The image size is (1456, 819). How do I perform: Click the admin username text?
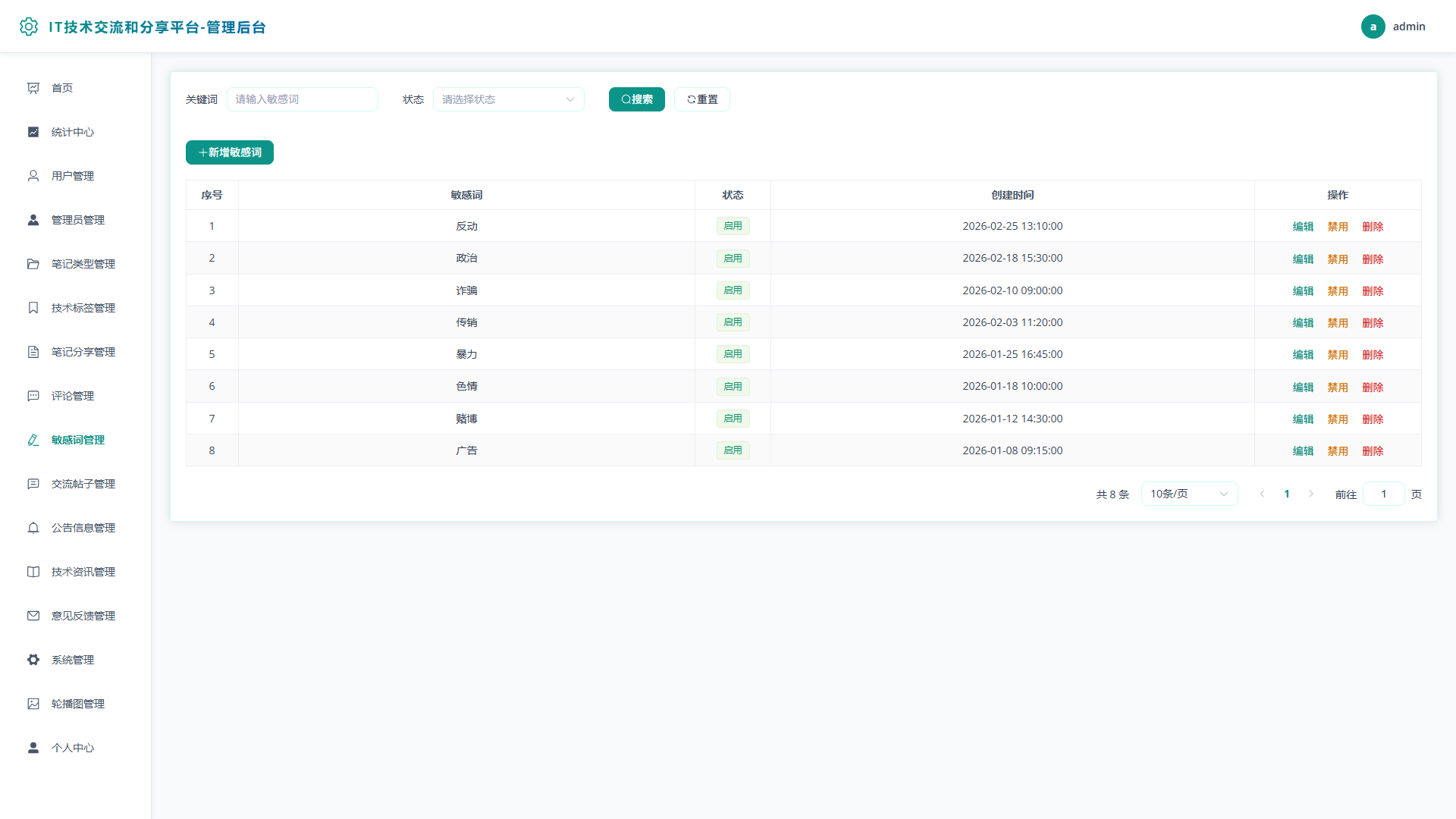pos(1409,27)
